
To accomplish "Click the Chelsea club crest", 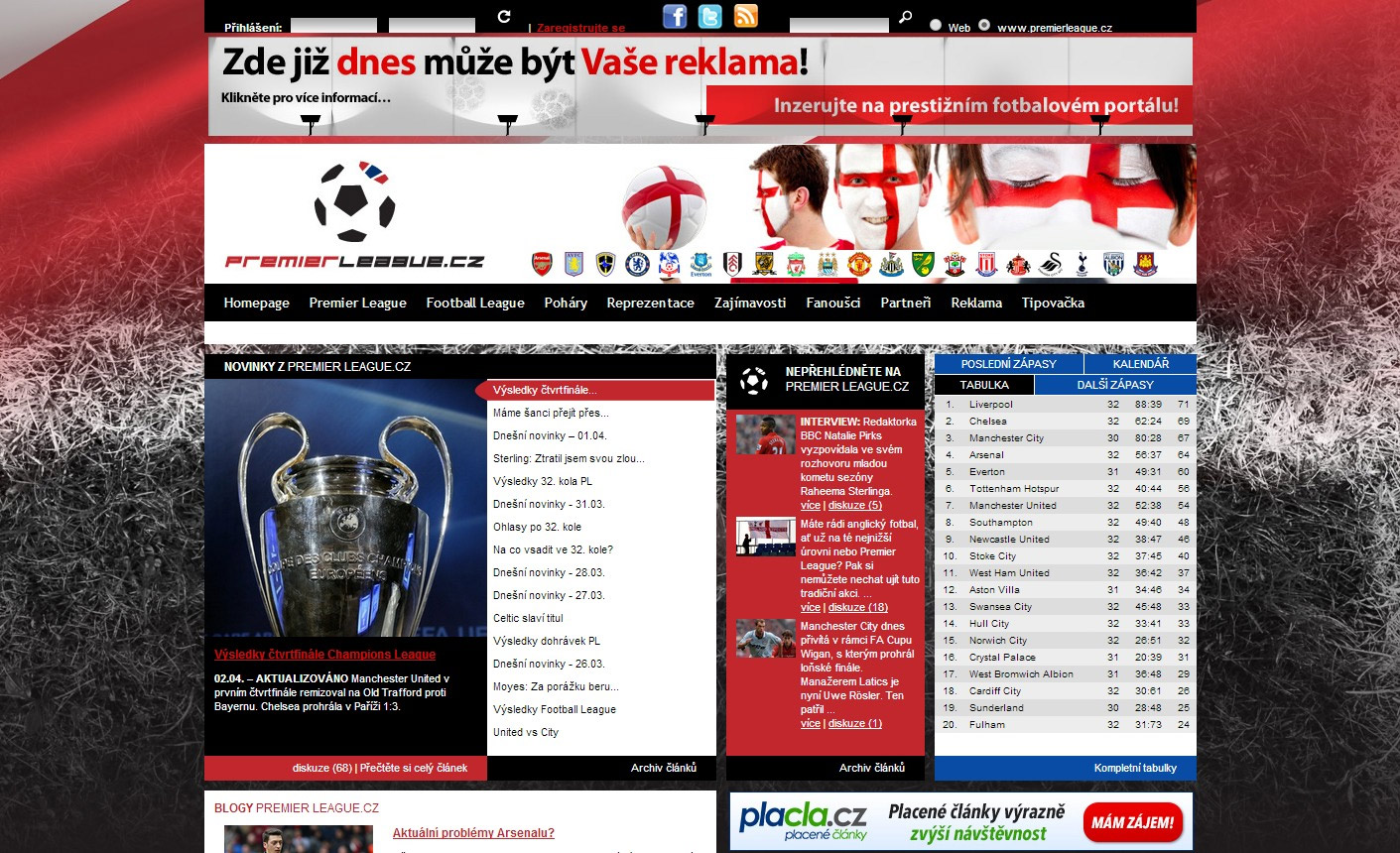I will 637,264.
